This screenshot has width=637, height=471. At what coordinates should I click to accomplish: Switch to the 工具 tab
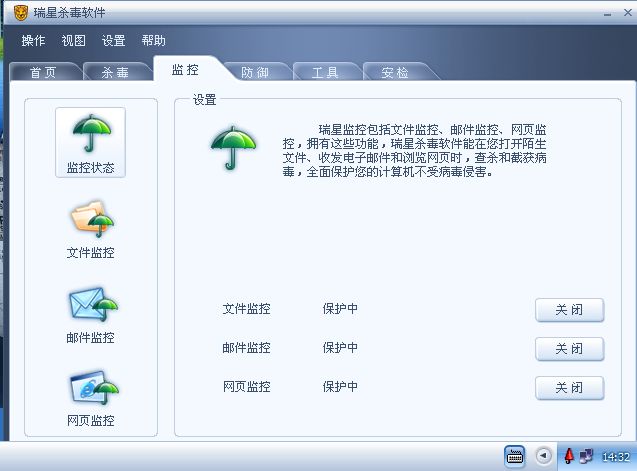click(x=326, y=72)
